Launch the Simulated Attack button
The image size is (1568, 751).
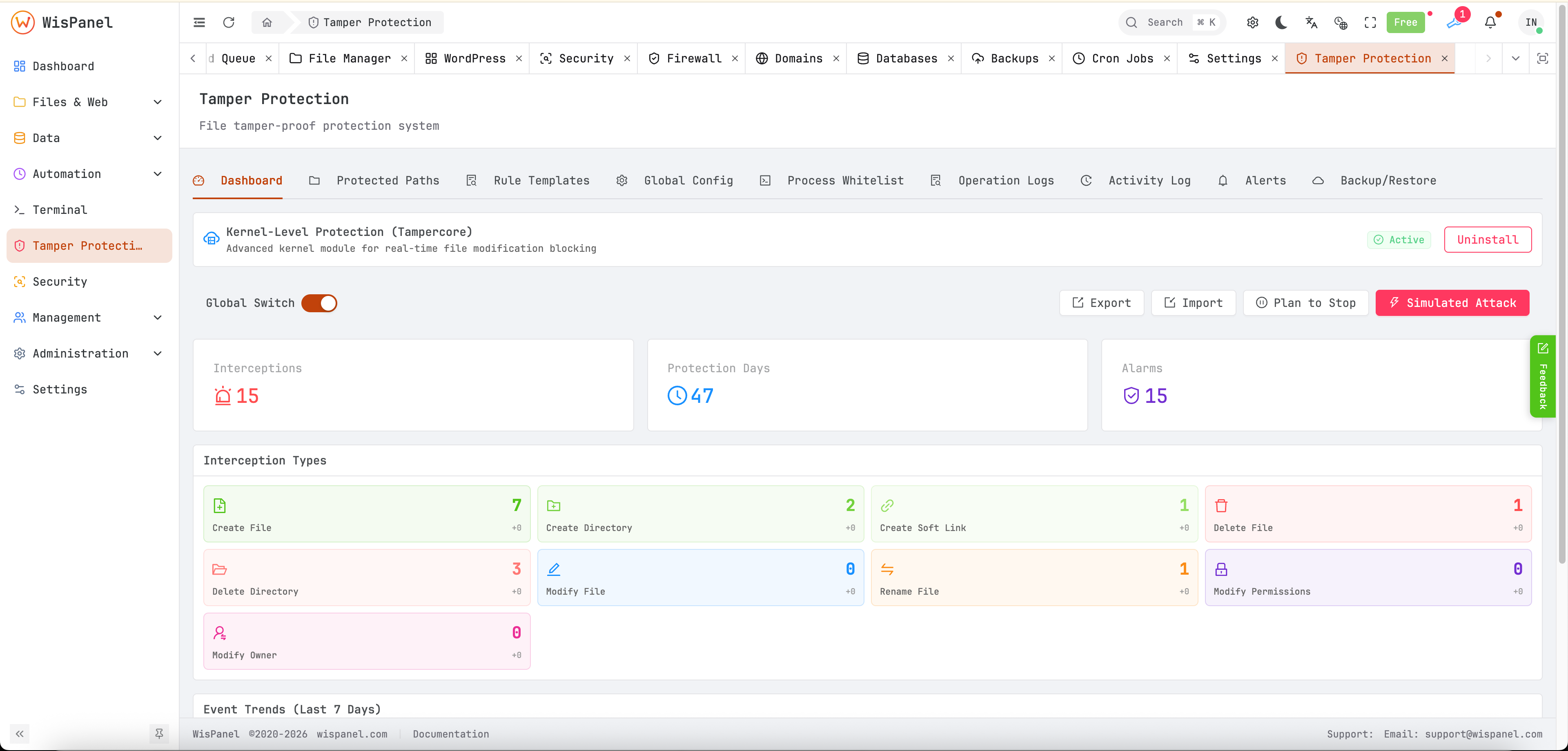point(1452,303)
